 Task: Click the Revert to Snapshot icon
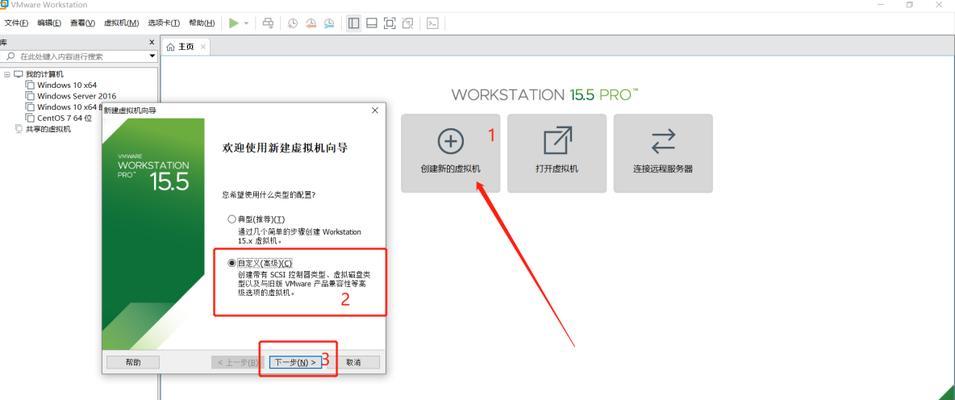[311, 23]
